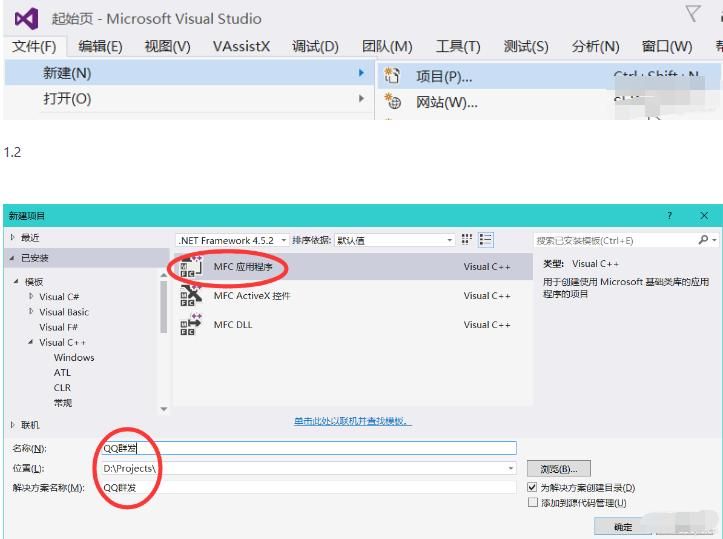Screen dimensions: 723x539
Task: Enable 添加到源代码管理 checkbox
Action: (x=533, y=502)
